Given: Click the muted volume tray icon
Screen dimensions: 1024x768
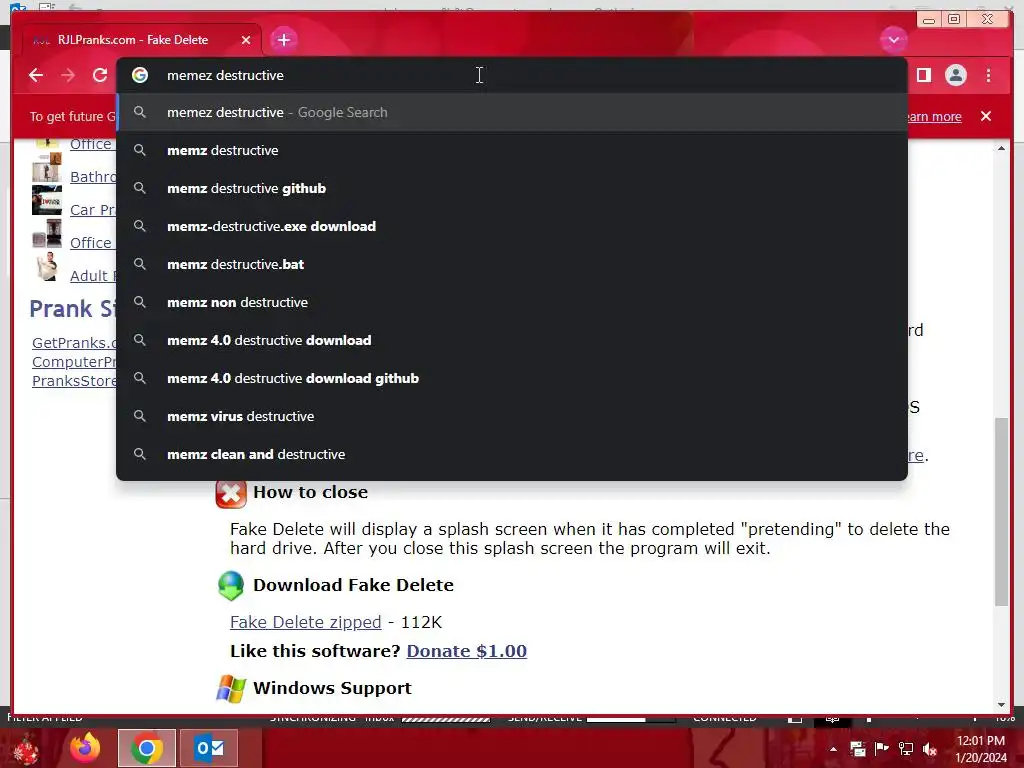Looking at the screenshot, I should pyautogui.click(x=930, y=749).
